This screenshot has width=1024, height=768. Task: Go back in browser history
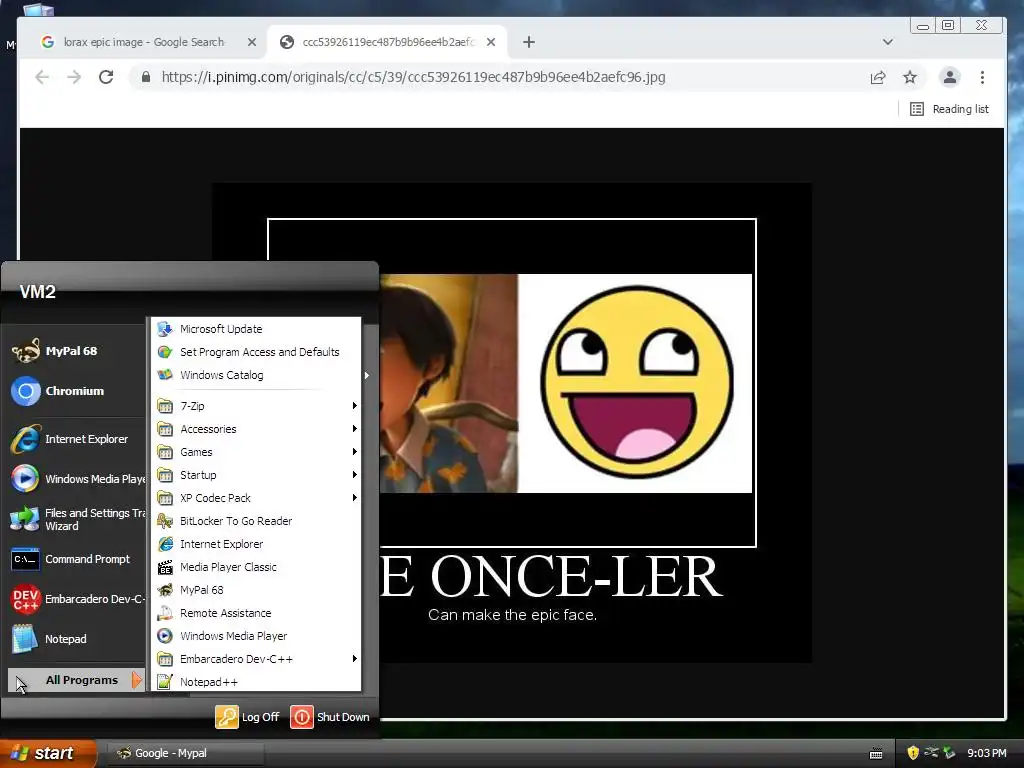42,77
